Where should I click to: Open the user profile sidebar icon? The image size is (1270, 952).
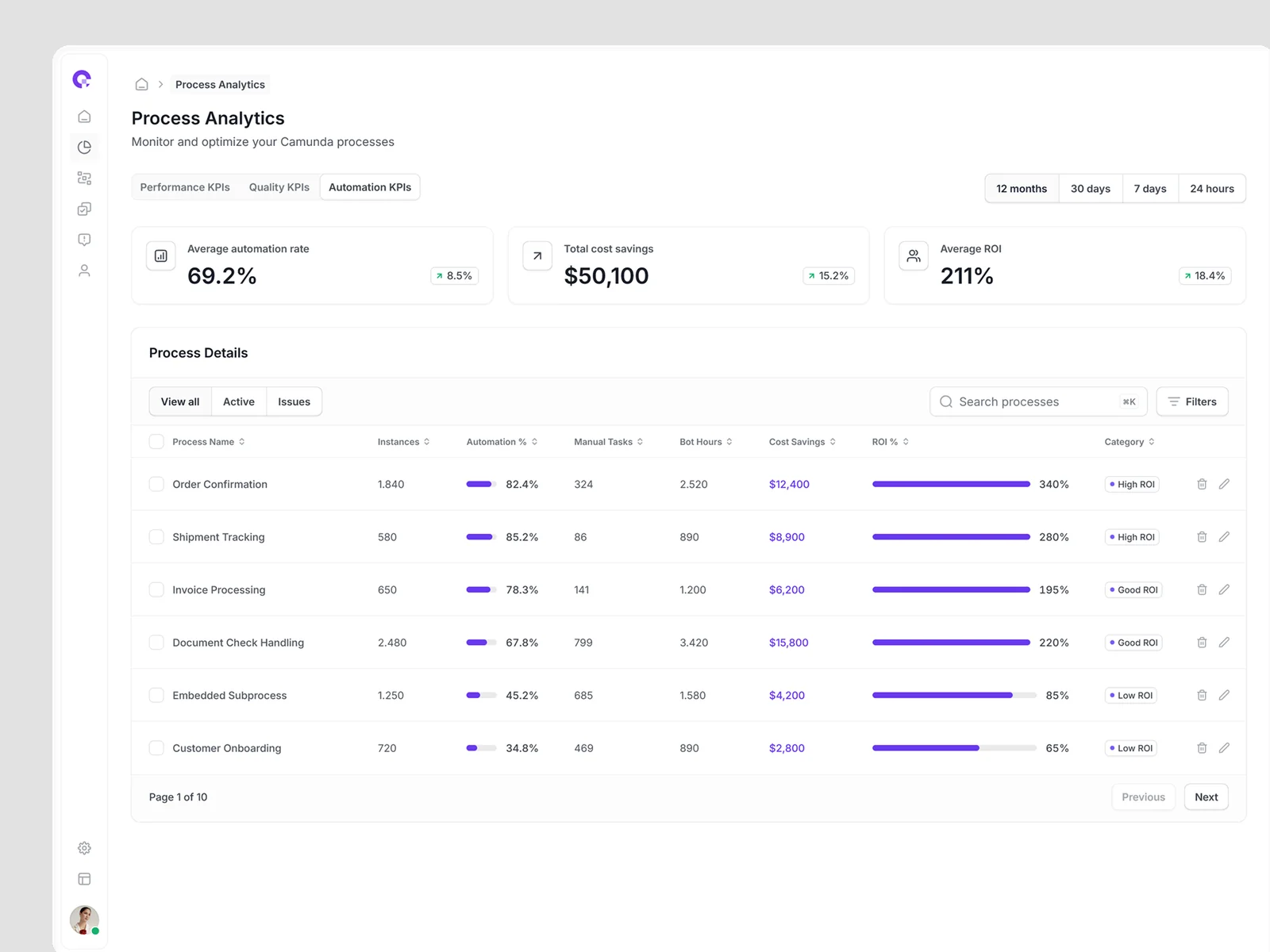[84, 271]
